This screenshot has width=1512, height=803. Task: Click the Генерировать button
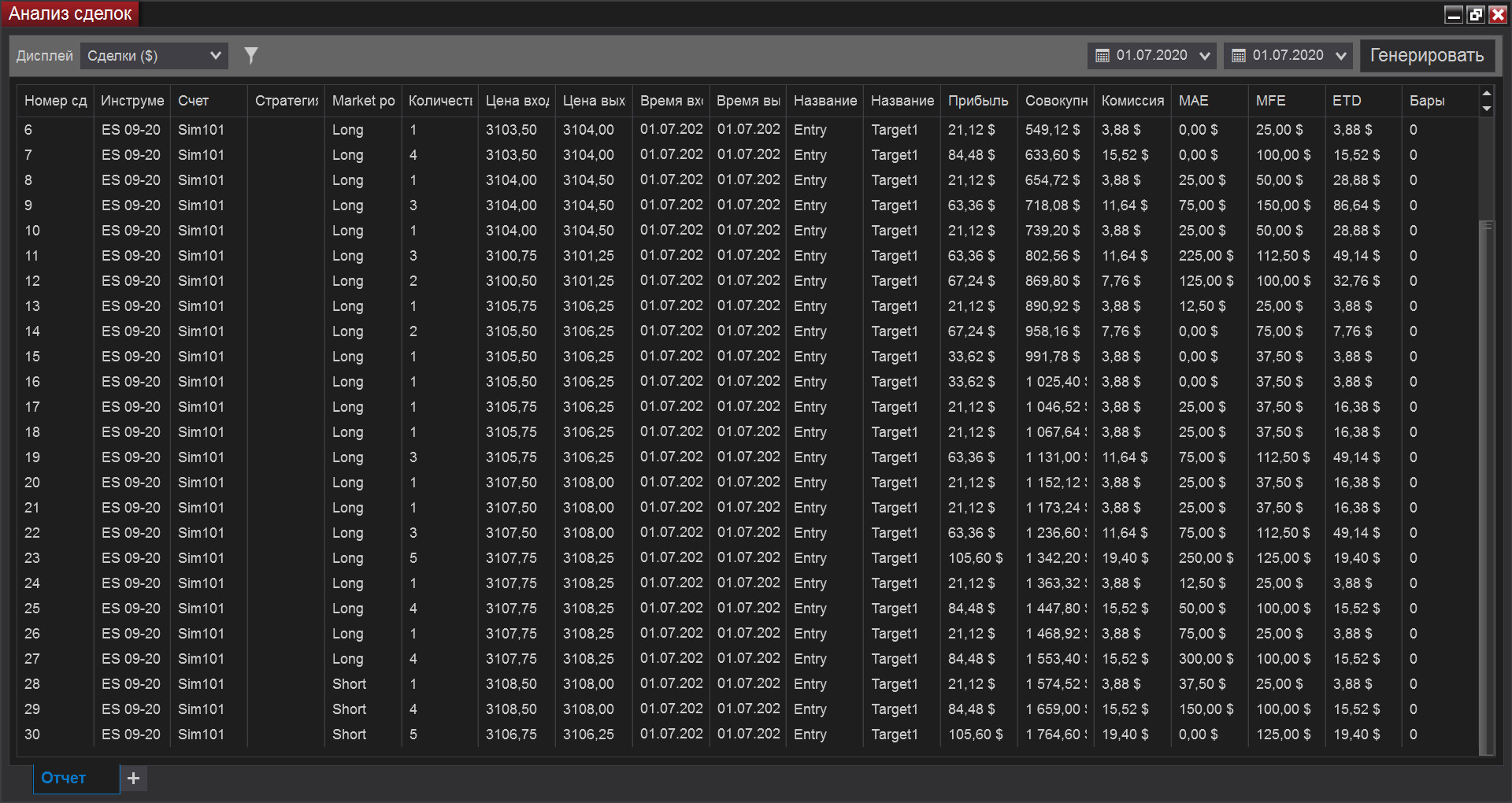tap(1427, 56)
